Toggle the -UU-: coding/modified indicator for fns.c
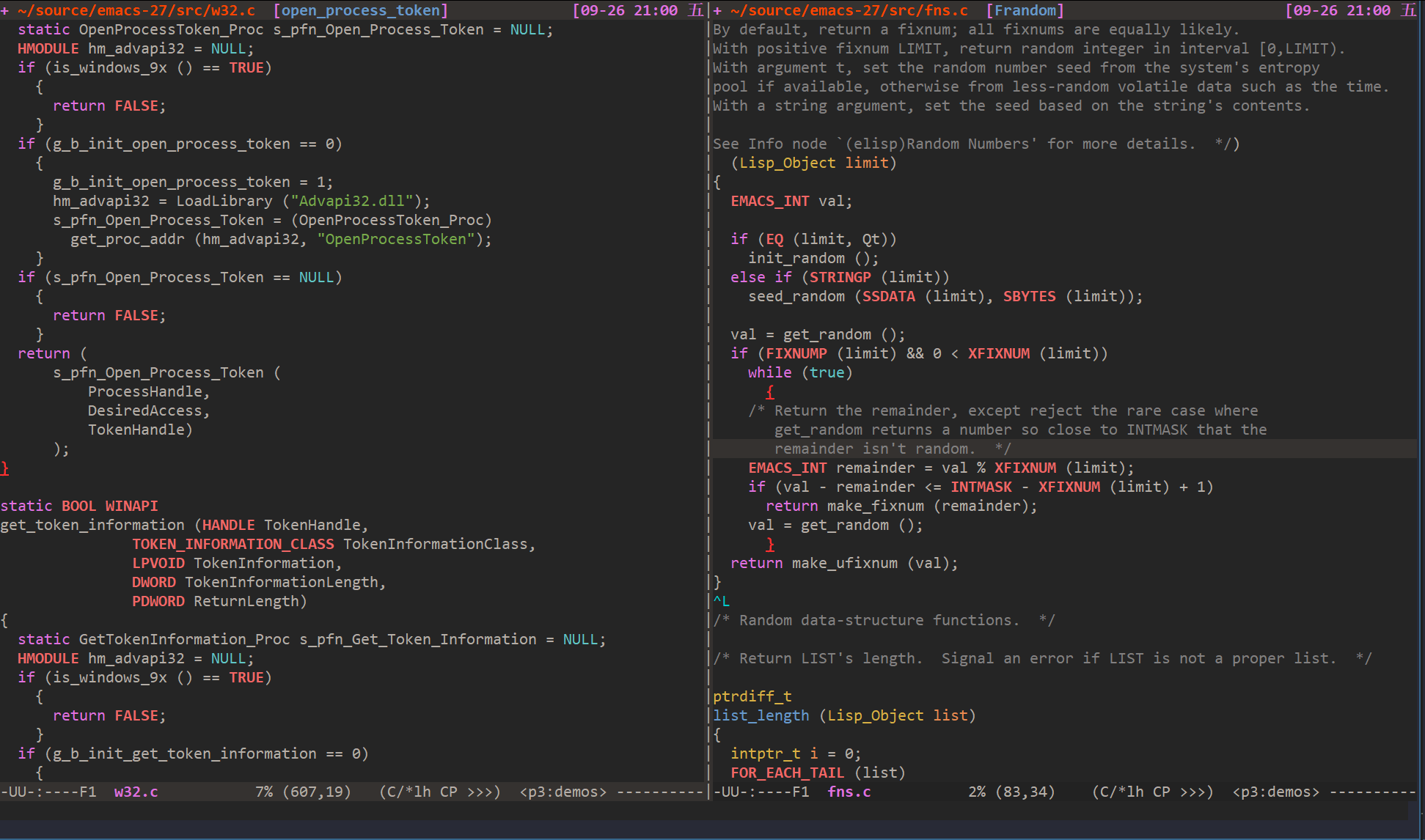Viewport: 1425px width, 840px height. [735, 792]
